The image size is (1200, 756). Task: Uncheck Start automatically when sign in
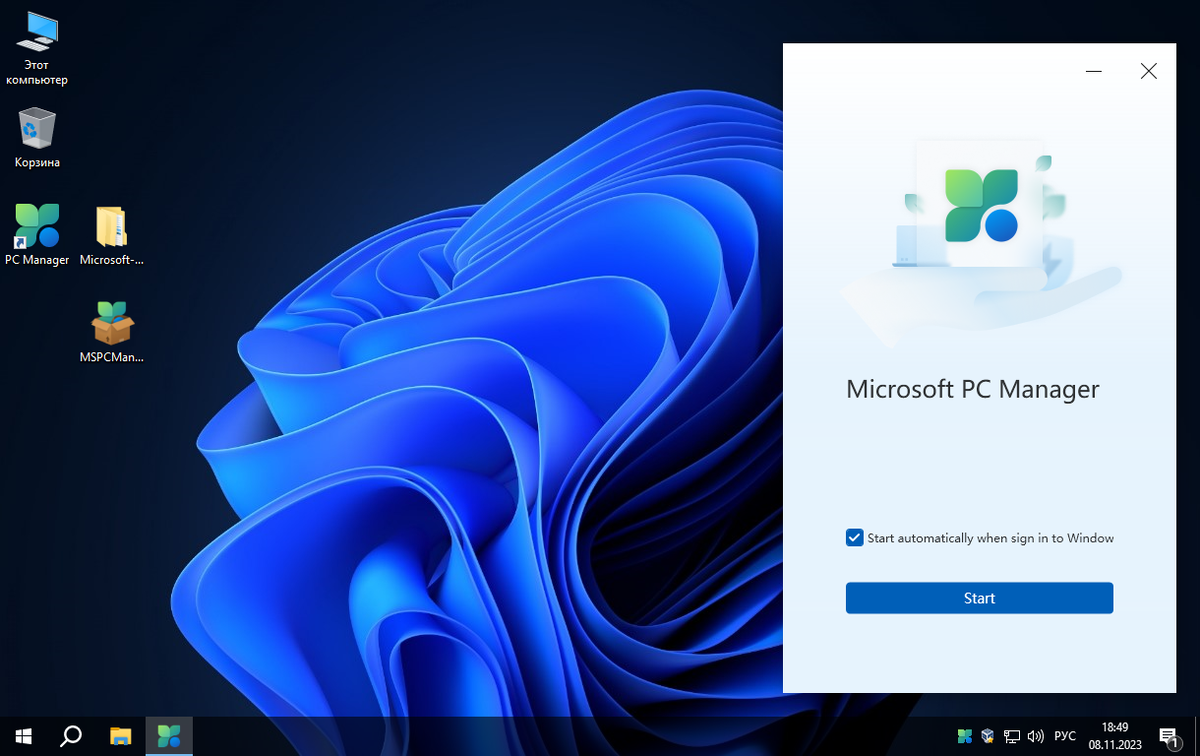(854, 538)
